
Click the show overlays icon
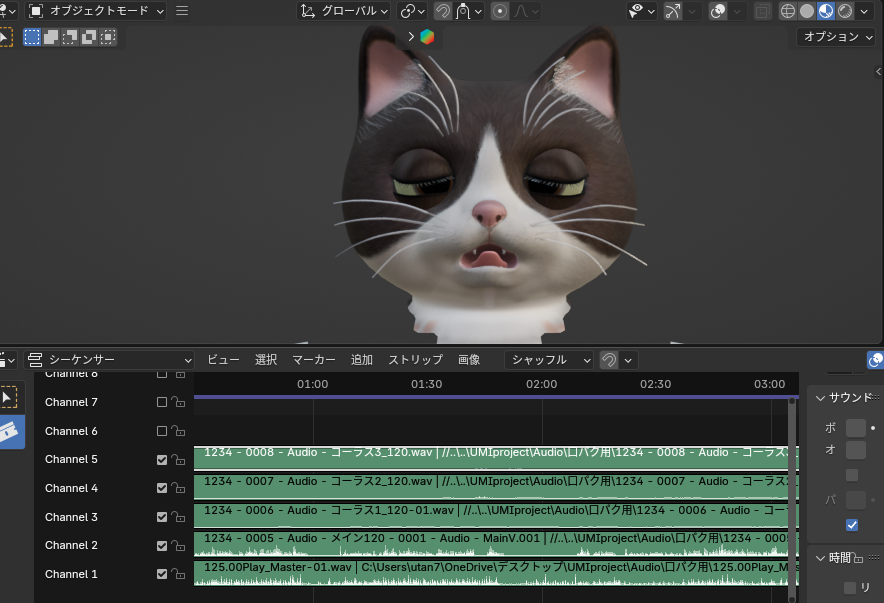pyautogui.click(x=718, y=11)
